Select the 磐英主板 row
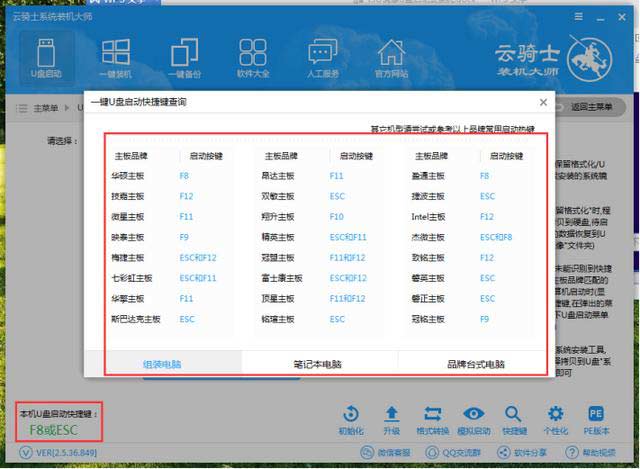The image size is (640, 469). click(x=471, y=278)
